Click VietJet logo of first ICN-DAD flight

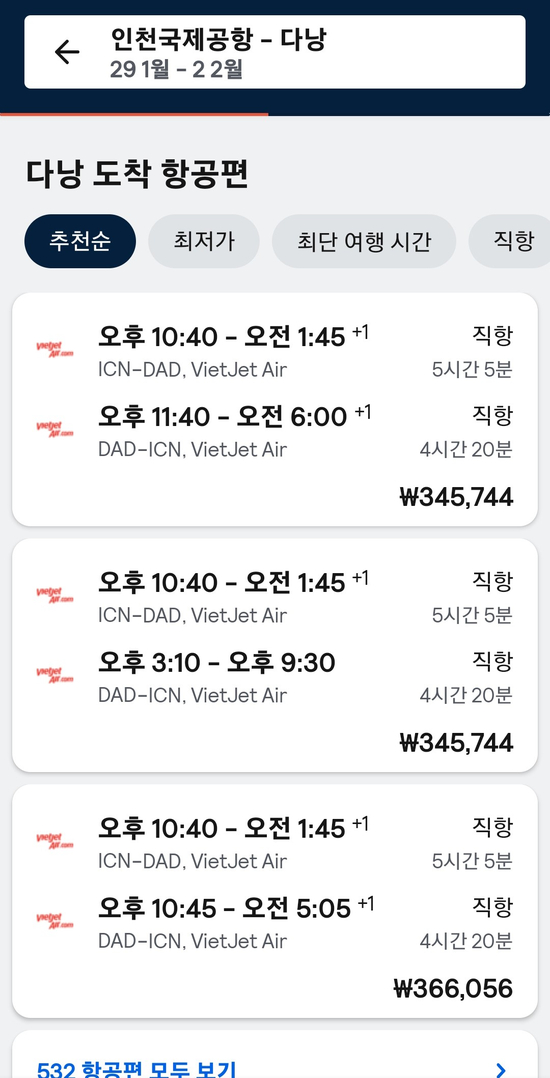point(54,349)
